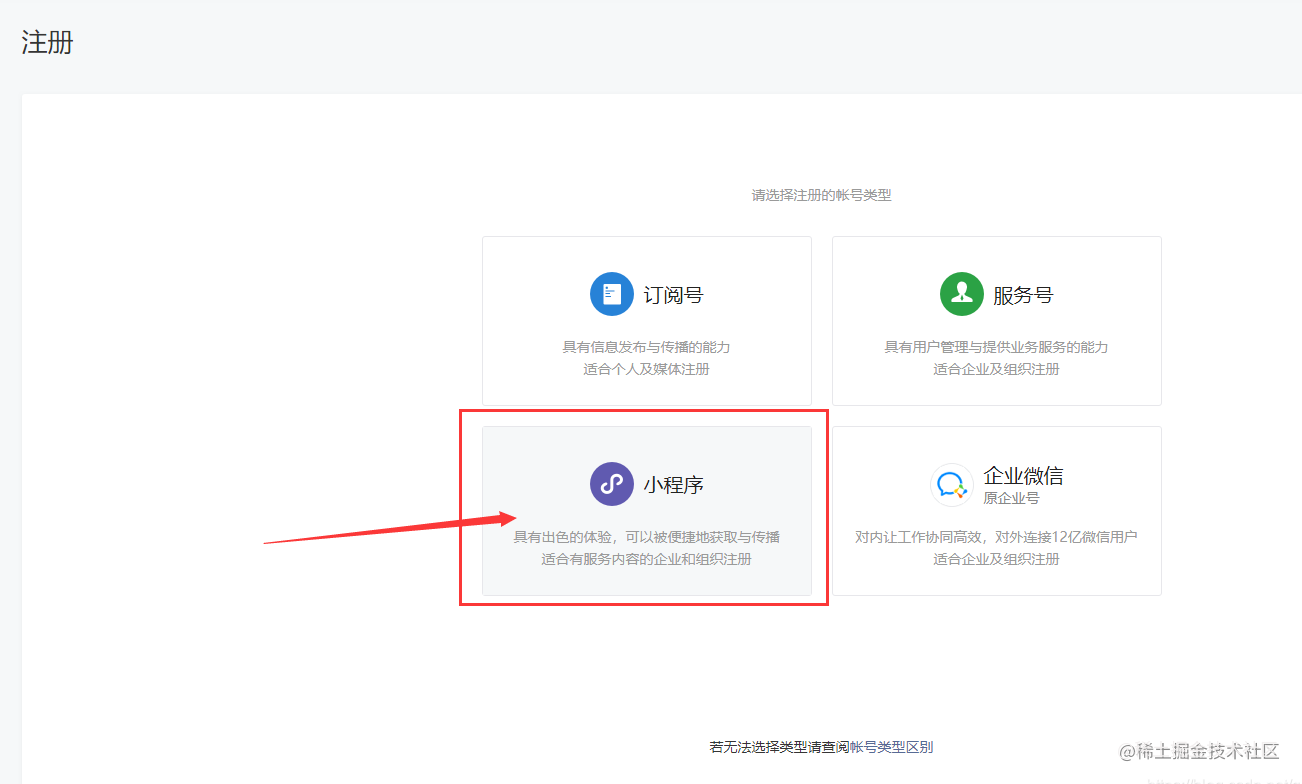
Task: Click the 企业微信 chat bubble icon
Action: tap(952, 485)
